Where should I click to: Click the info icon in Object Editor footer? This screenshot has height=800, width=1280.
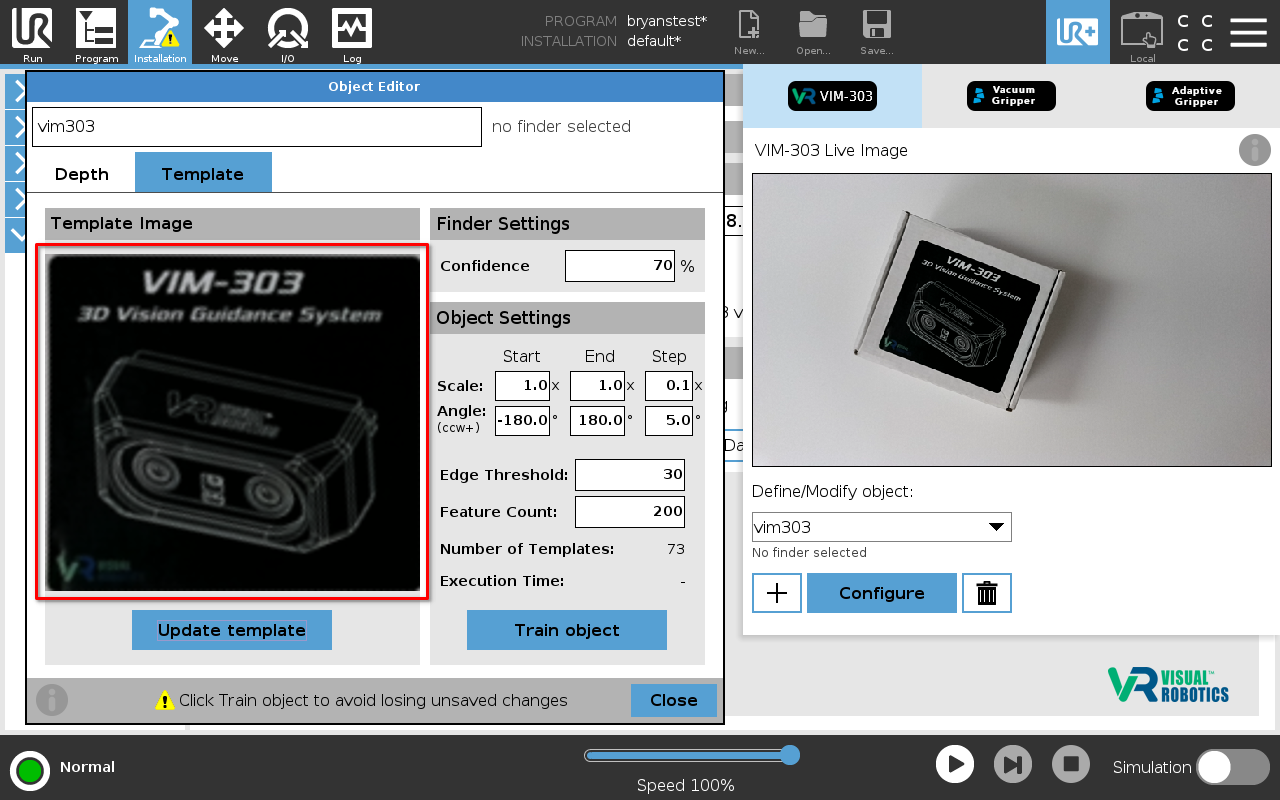52,700
